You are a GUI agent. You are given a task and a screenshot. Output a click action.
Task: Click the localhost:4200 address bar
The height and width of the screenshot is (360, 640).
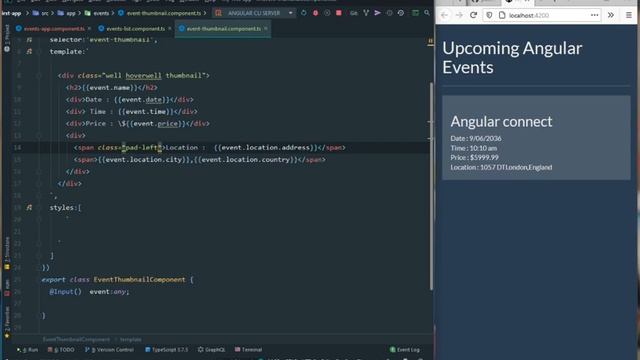(542, 15)
